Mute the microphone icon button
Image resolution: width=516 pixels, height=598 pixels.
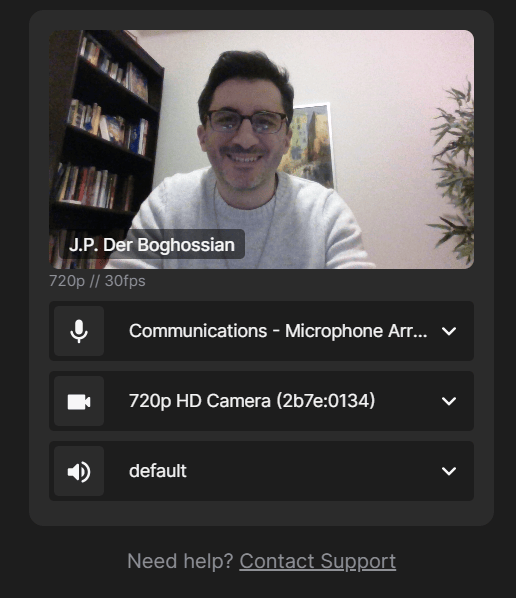click(79, 331)
